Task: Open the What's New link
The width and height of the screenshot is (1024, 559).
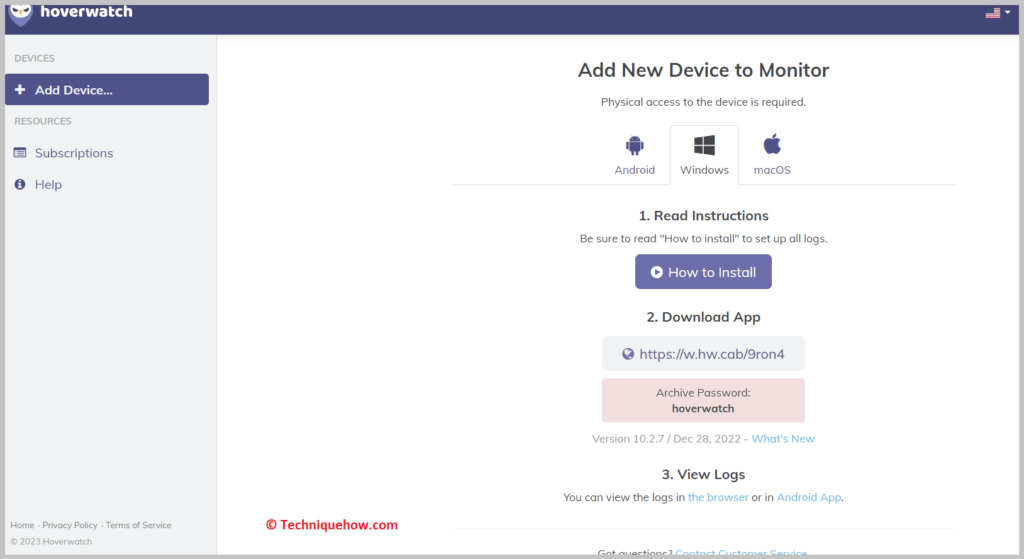Action: coord(783,439)
